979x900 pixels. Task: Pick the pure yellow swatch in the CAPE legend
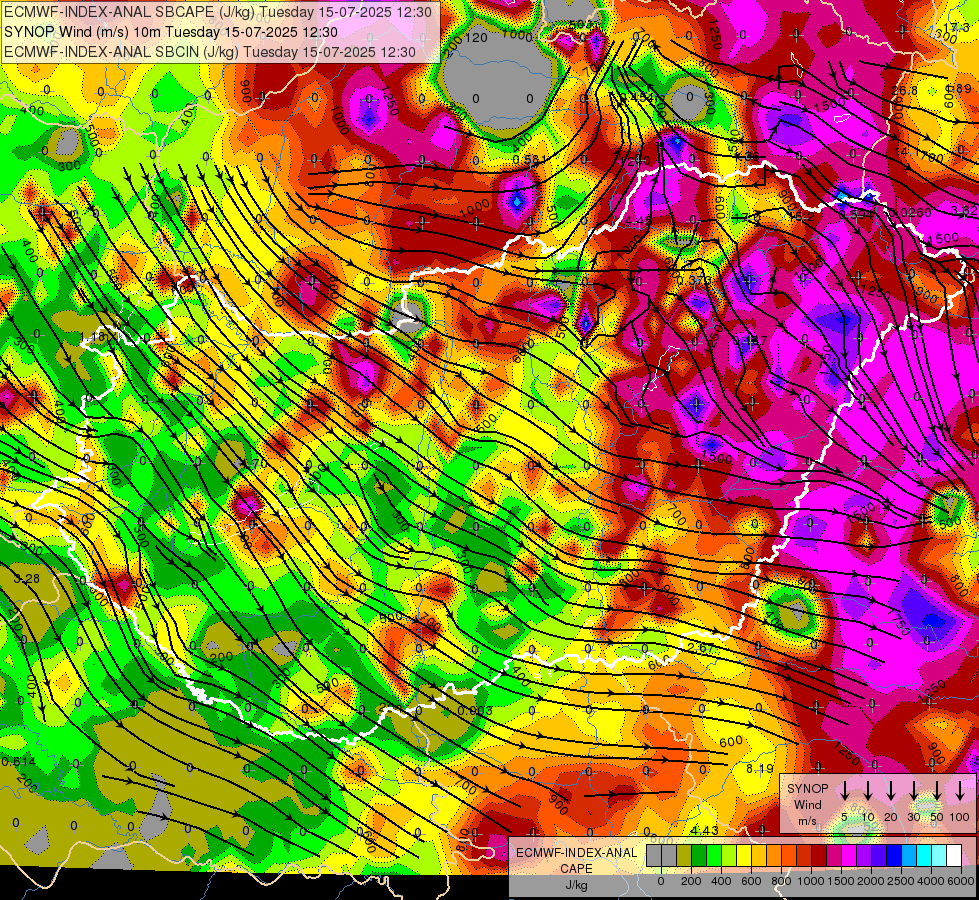pyautogui.click(x=744, y=856)
